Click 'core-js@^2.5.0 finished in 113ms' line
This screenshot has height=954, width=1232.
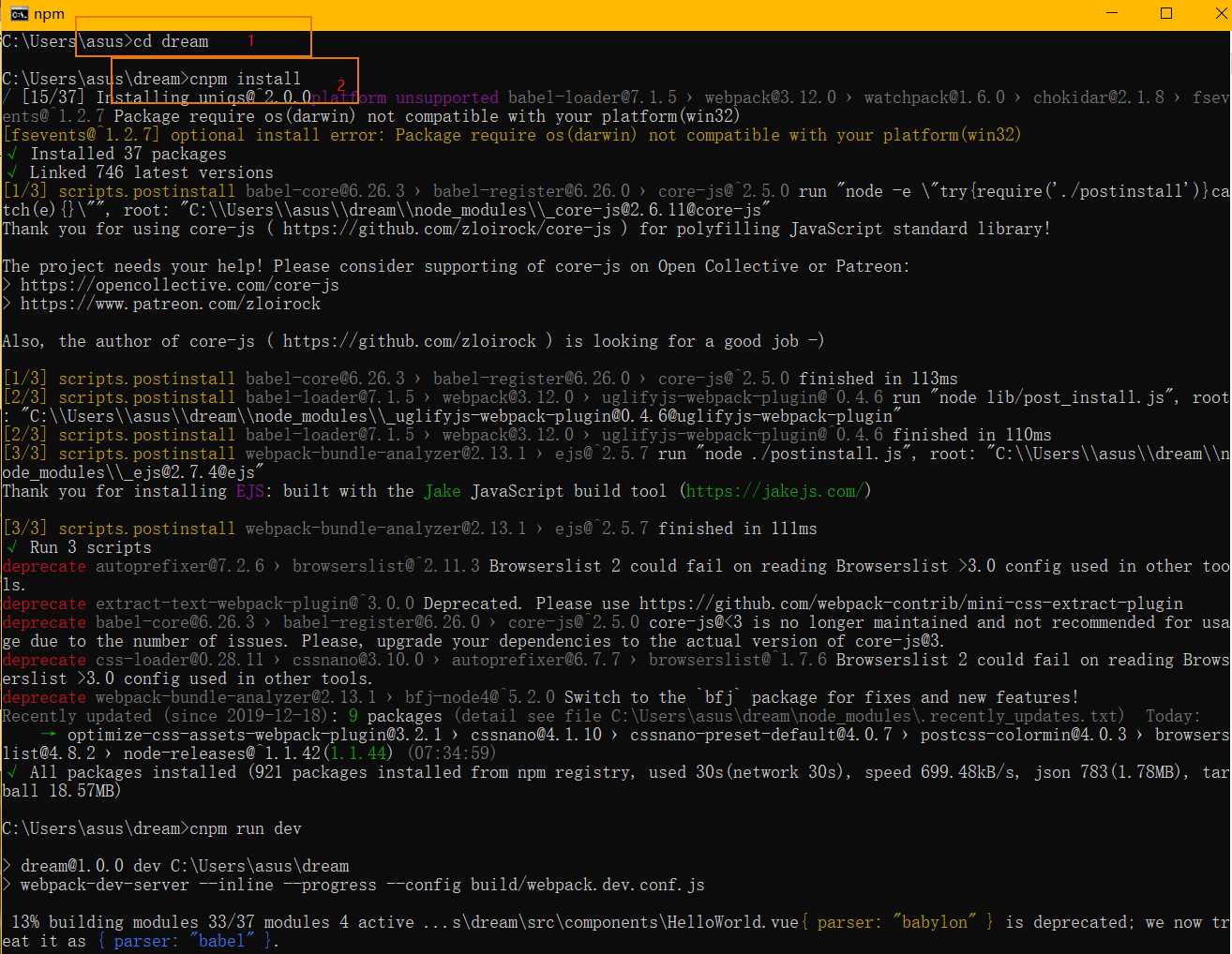click(480, 379)
